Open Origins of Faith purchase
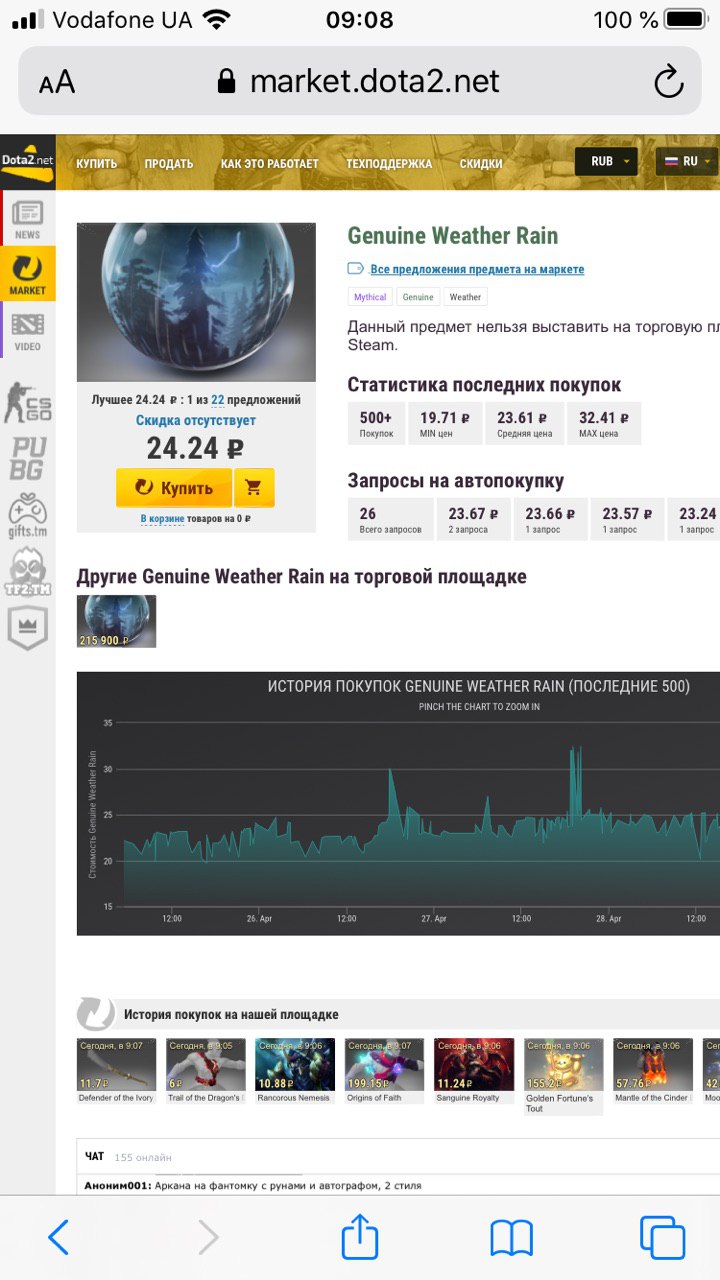720x1280 pixels. [x=384, y=1071]
